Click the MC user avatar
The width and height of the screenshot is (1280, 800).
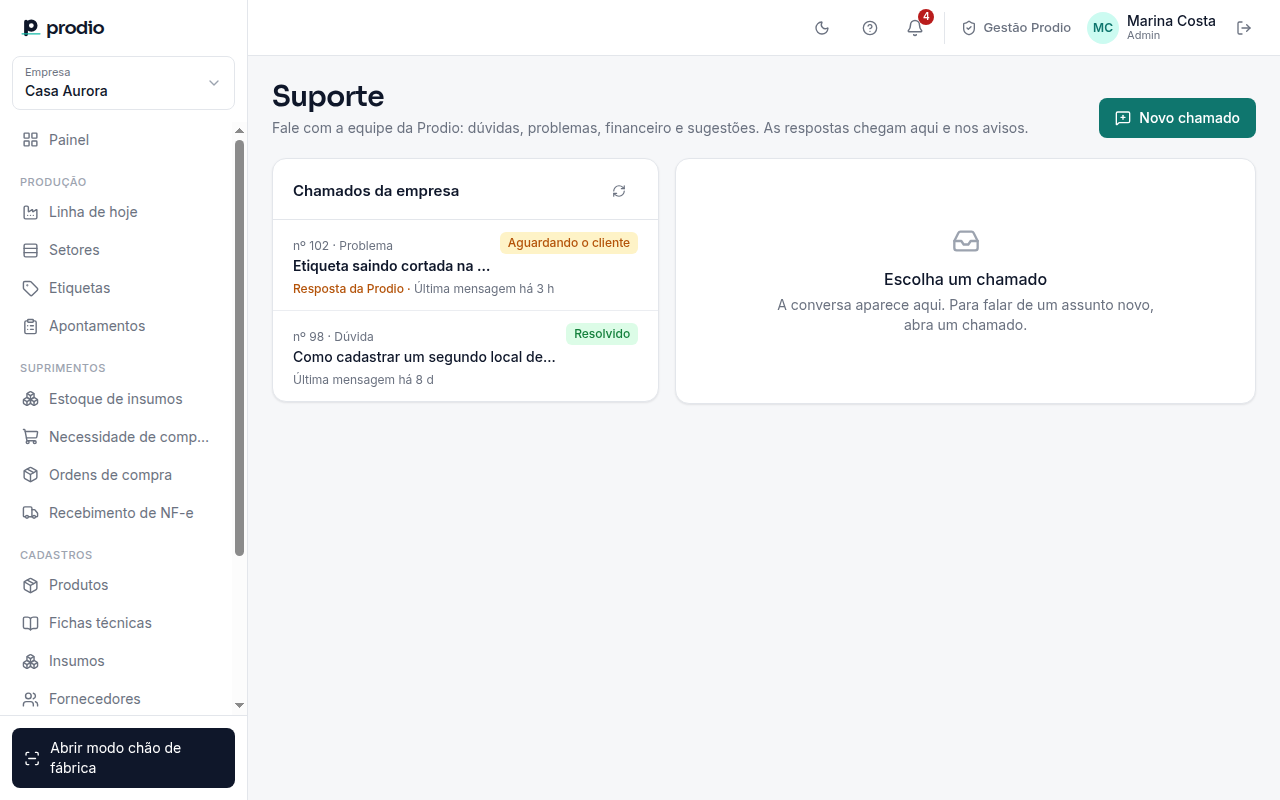[1103, 28]
